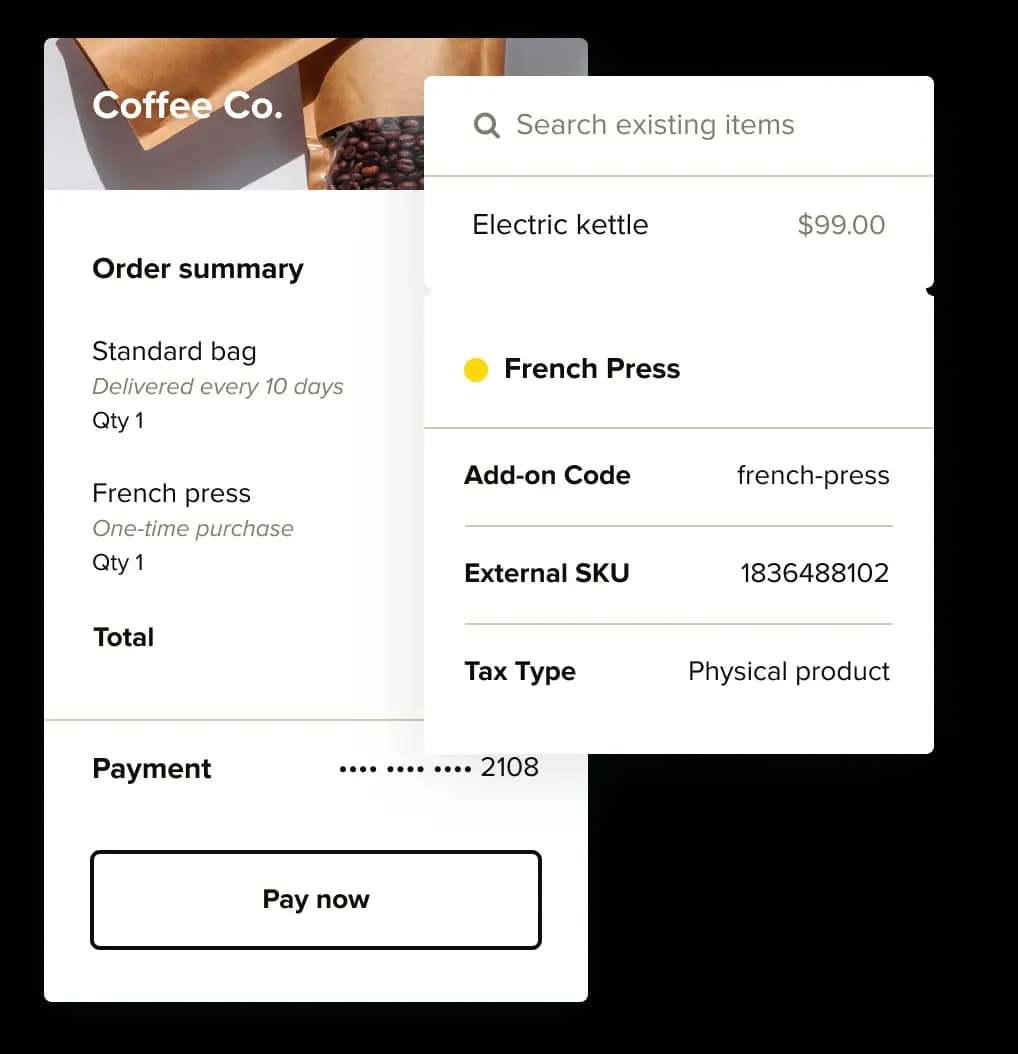Screen dimensions: 1018x1054
Task: Click the search magnifier icon
Action: [486, 125]
